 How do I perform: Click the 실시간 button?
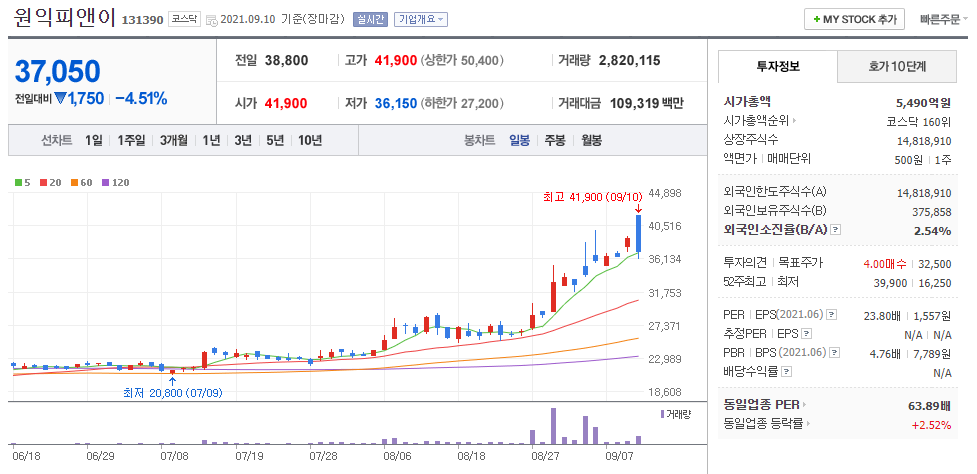370,19
